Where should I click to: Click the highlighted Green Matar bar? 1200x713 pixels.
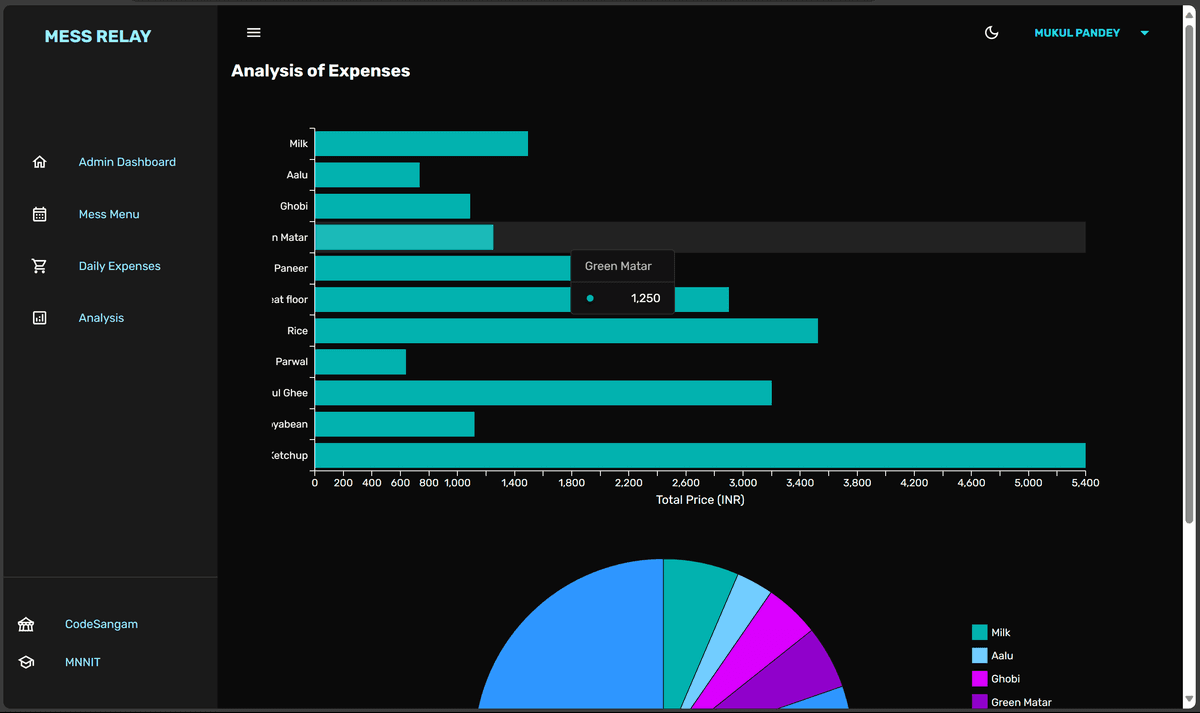(404, 237)
